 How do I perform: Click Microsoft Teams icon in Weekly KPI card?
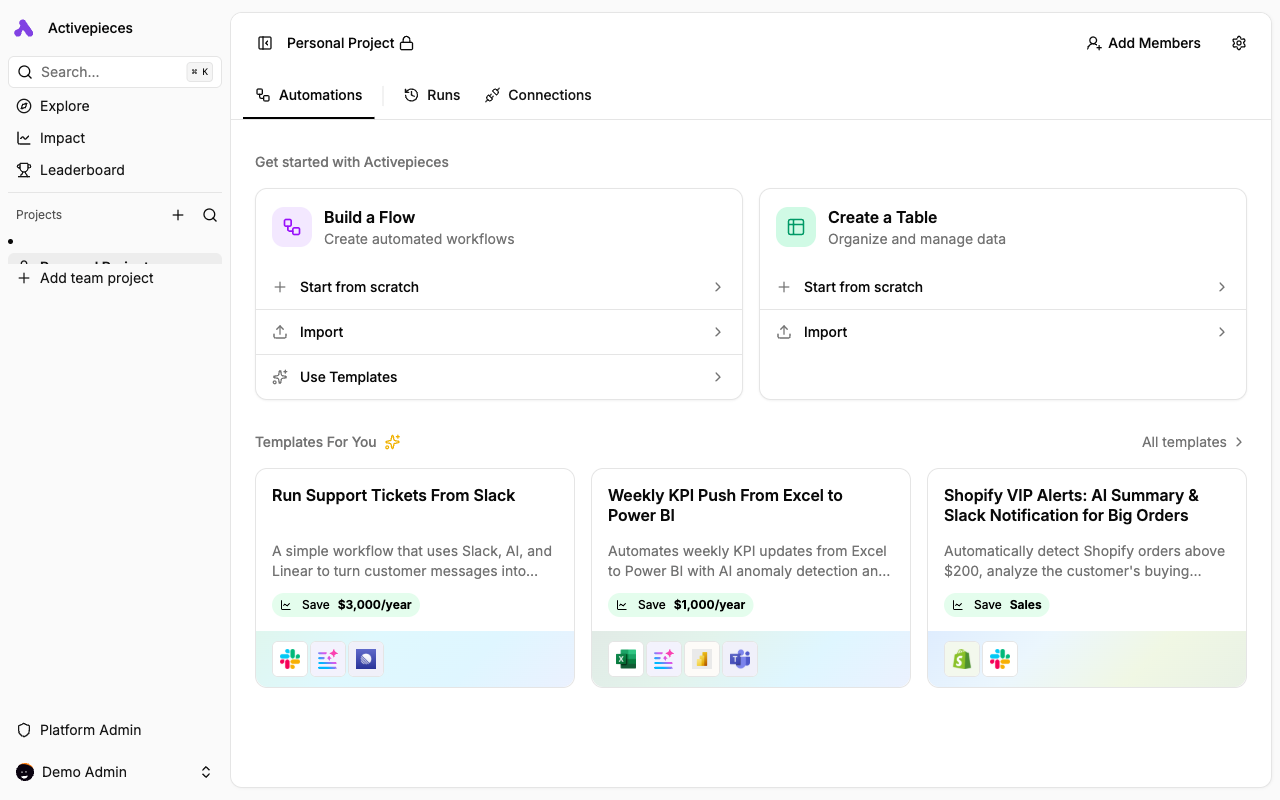[740, 659]
